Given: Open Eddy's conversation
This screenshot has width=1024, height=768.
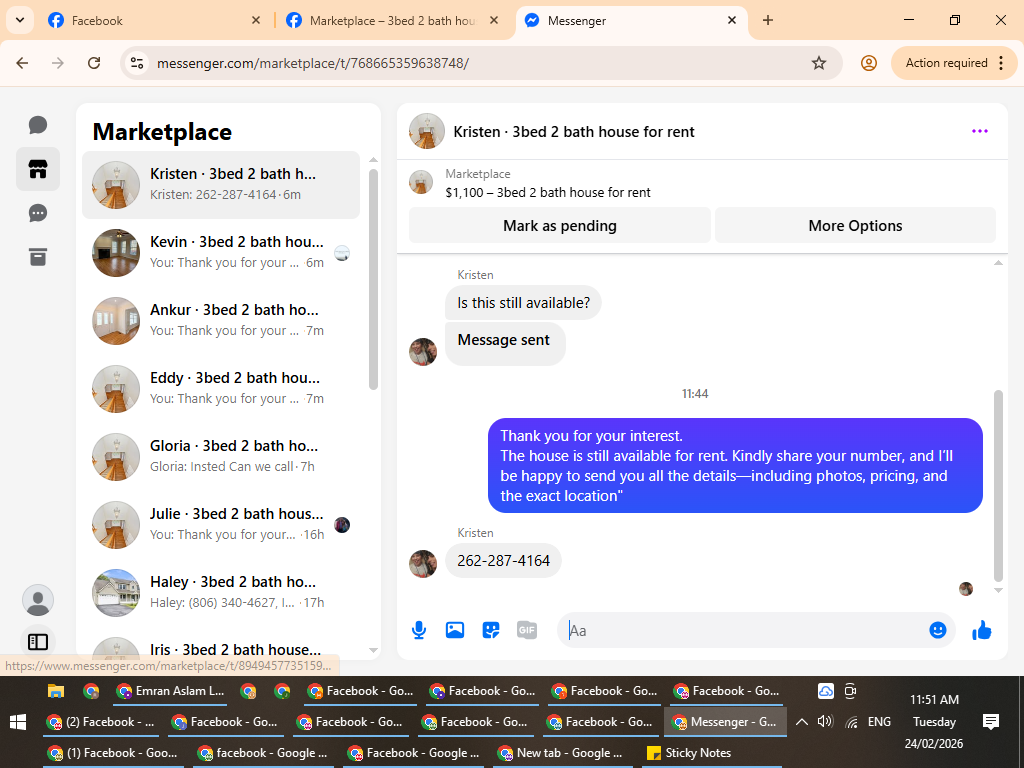Looking at the screenshot, I should pos(221,389).
